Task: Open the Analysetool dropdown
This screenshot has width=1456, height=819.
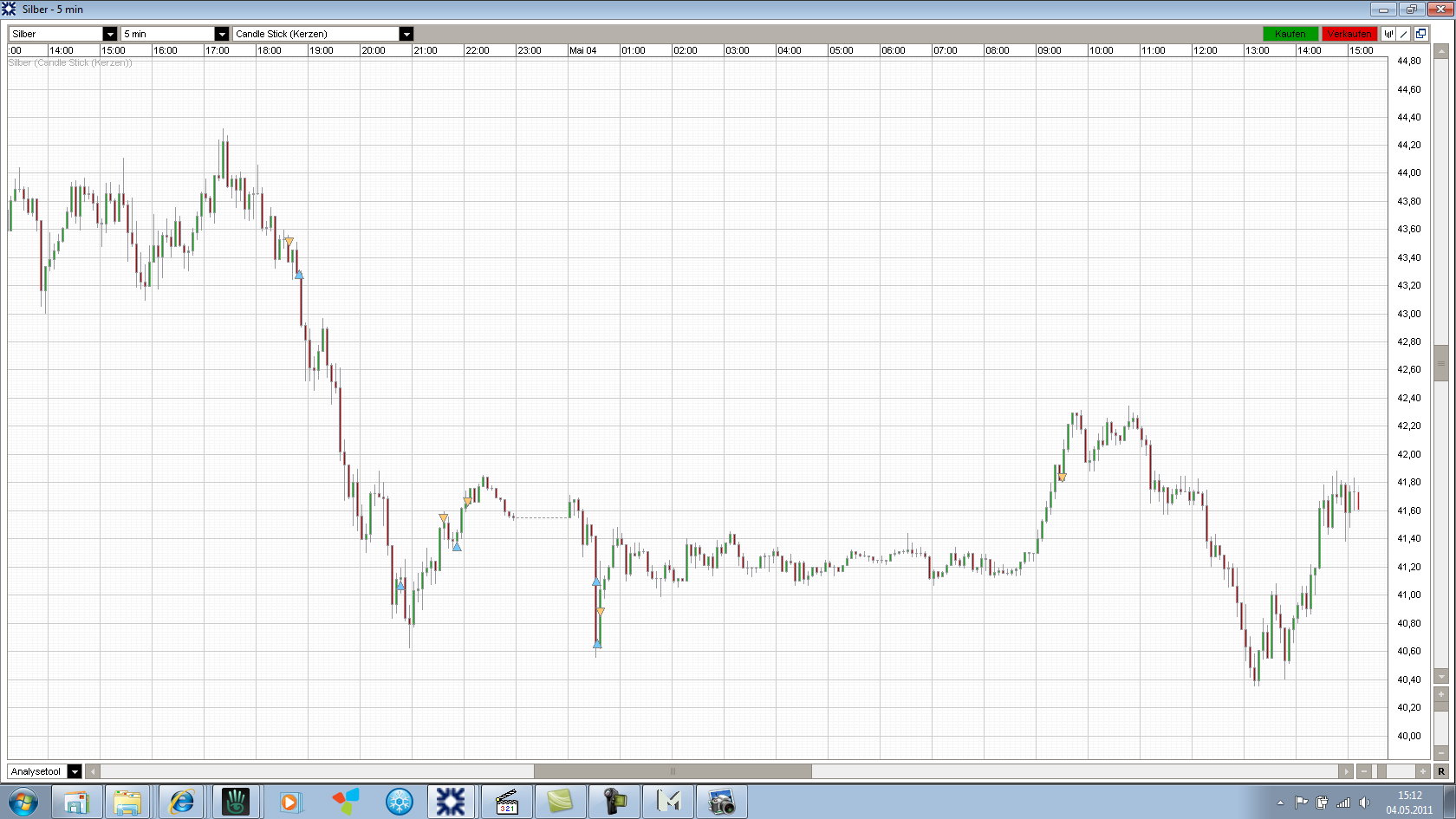Action: (44, 771)
